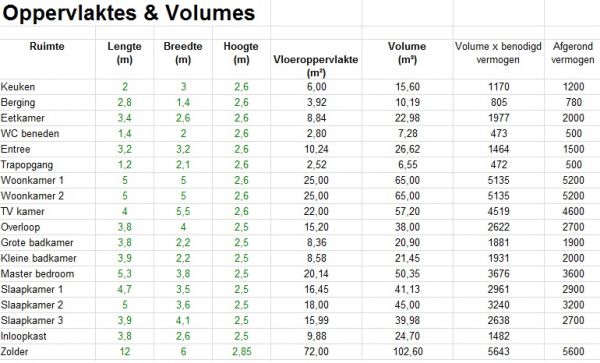Select the Grote badkamer row label
Viewport: 600px width, 363px height.
(37, 243)
